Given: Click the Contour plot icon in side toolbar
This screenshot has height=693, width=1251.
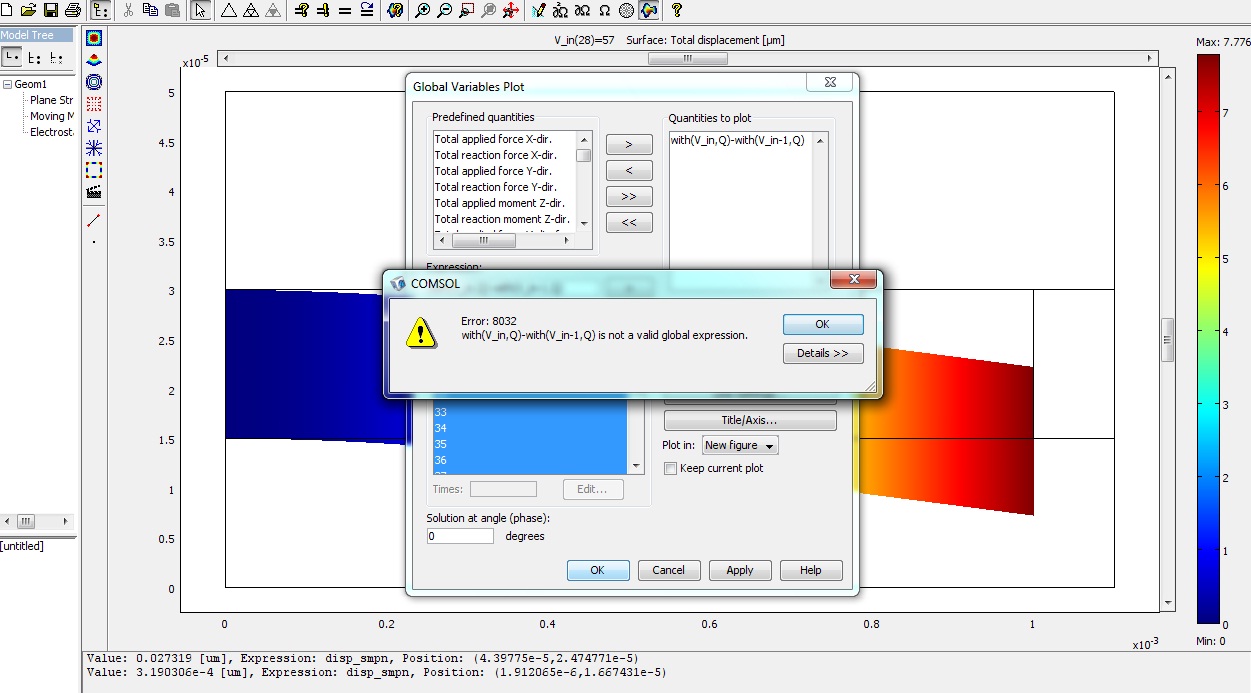Looking at the screenshot, I should pyautogui.click(x=94, y=81).
